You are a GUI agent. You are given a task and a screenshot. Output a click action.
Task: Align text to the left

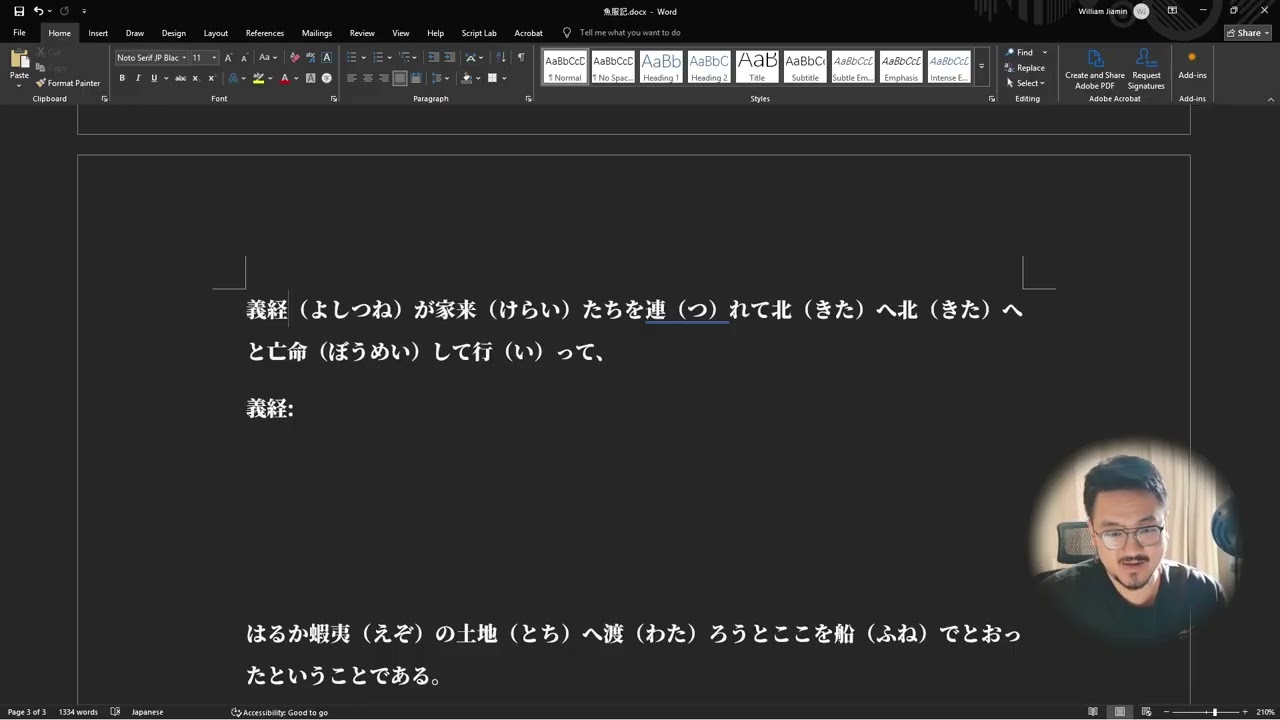[351, 78]
